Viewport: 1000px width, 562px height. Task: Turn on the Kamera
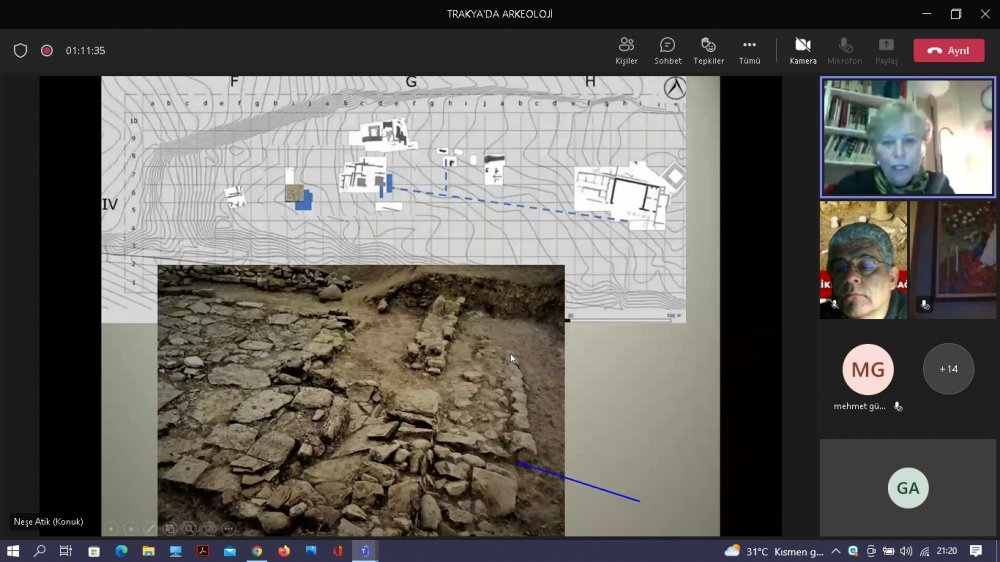click(x=802, y=50)
